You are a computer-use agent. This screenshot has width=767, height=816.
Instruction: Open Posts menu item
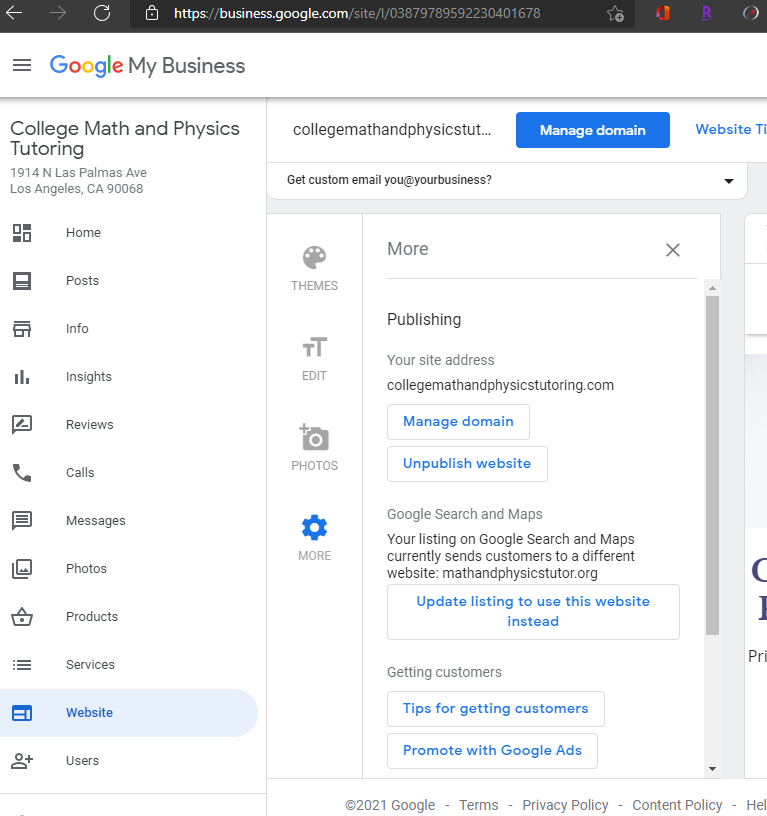[x=82, y=281]
